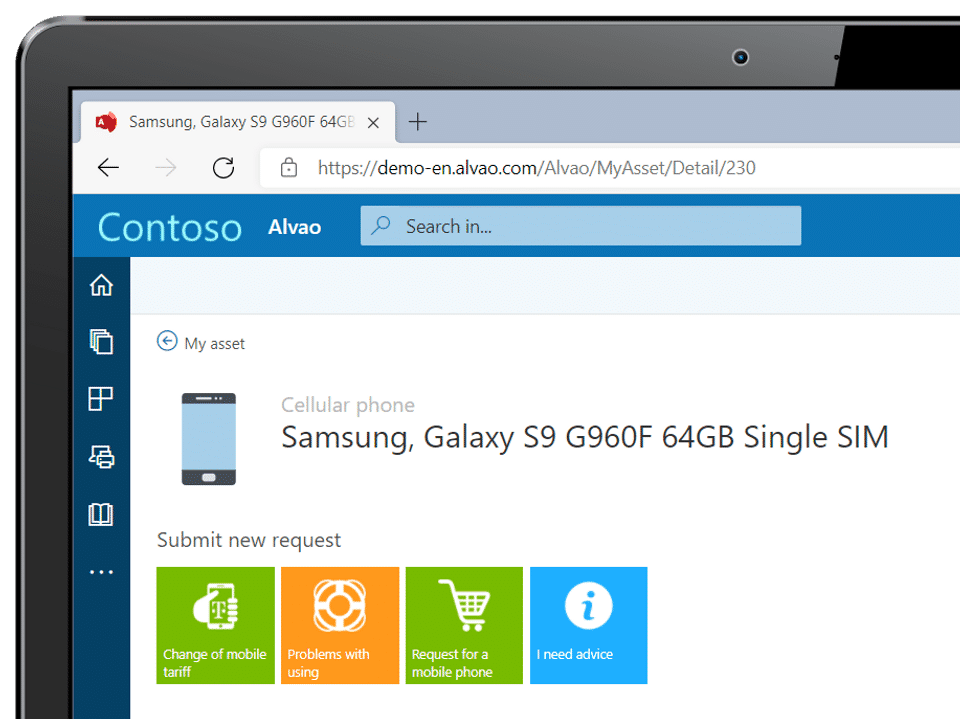Screen dimensions: 960x719
Task: Click the Cellular phone category text
Action: coord(348,405)
